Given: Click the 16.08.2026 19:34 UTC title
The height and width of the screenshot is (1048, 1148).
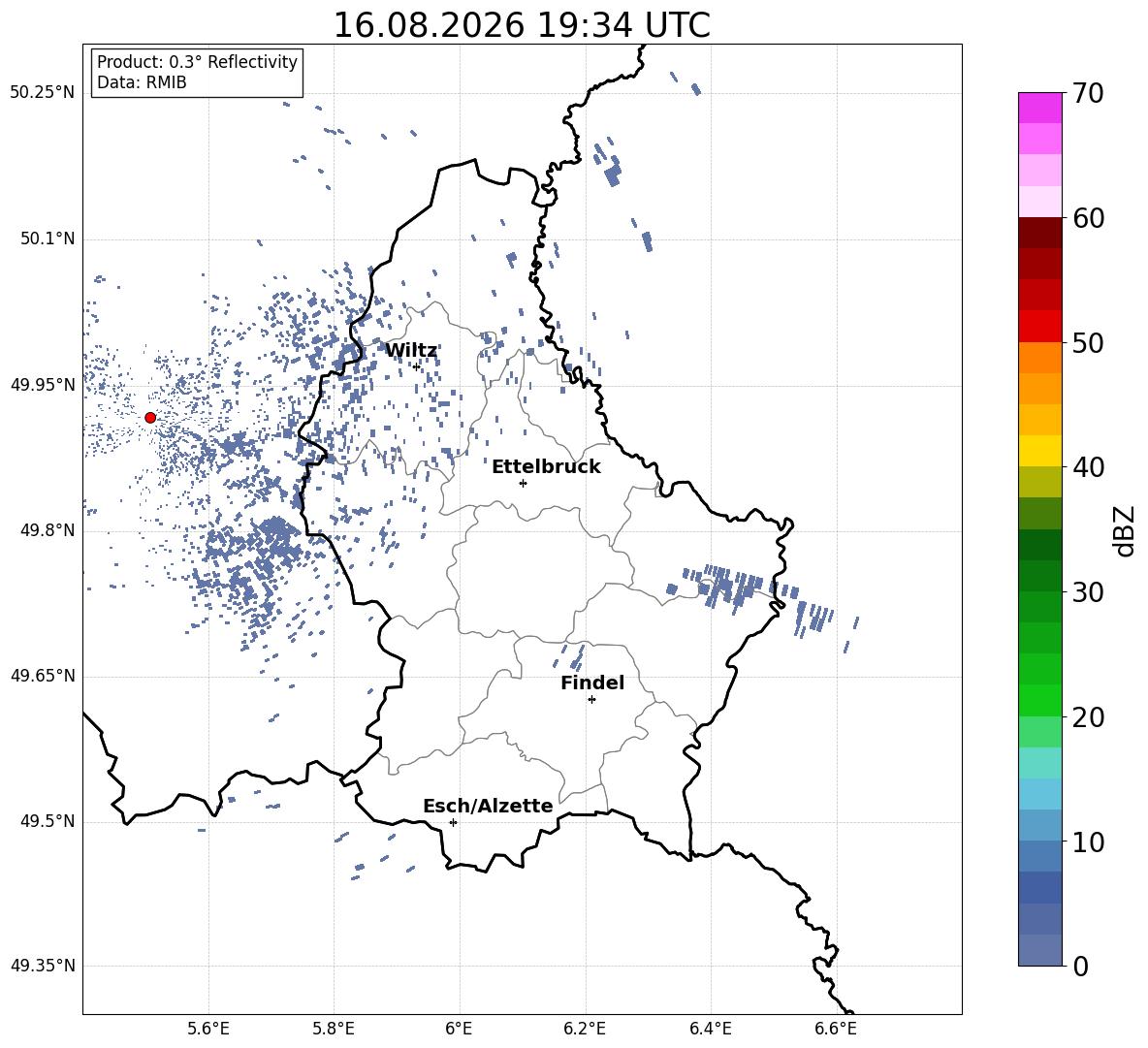Looking at the screenshot, I should (x=522, y=25).
